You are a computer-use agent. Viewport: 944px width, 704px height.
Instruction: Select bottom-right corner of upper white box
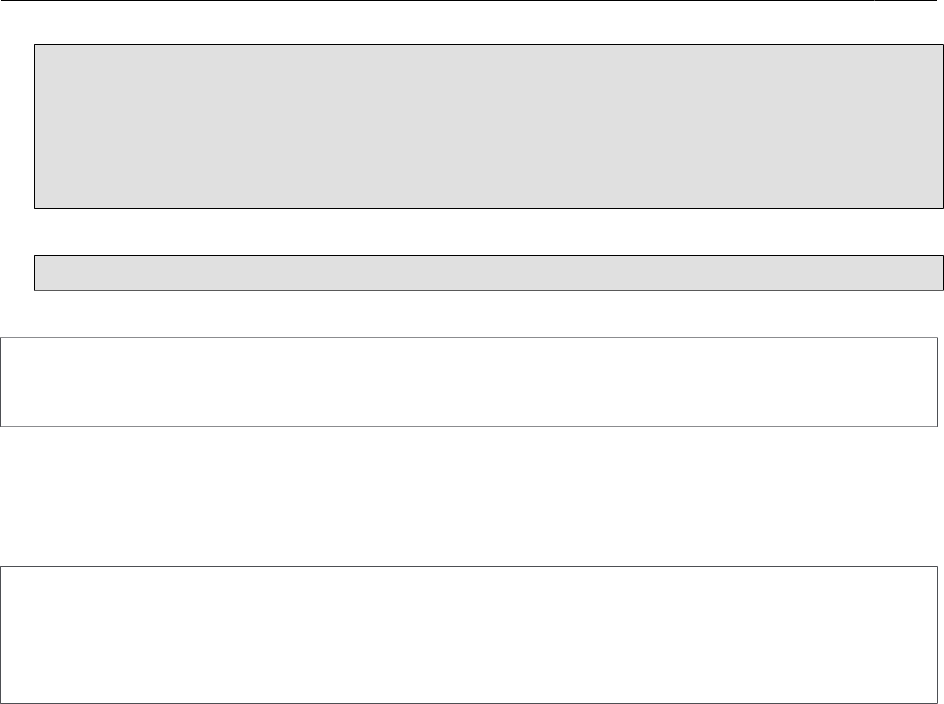tap(937, 426)
